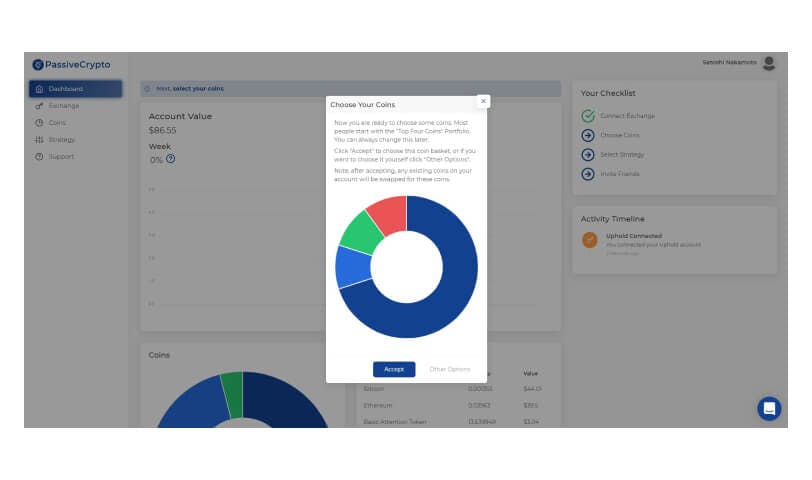The width and height of the screenshot is (812, 480).
Task: Open Strategy in the sidebar
Action: coord(62,140)
